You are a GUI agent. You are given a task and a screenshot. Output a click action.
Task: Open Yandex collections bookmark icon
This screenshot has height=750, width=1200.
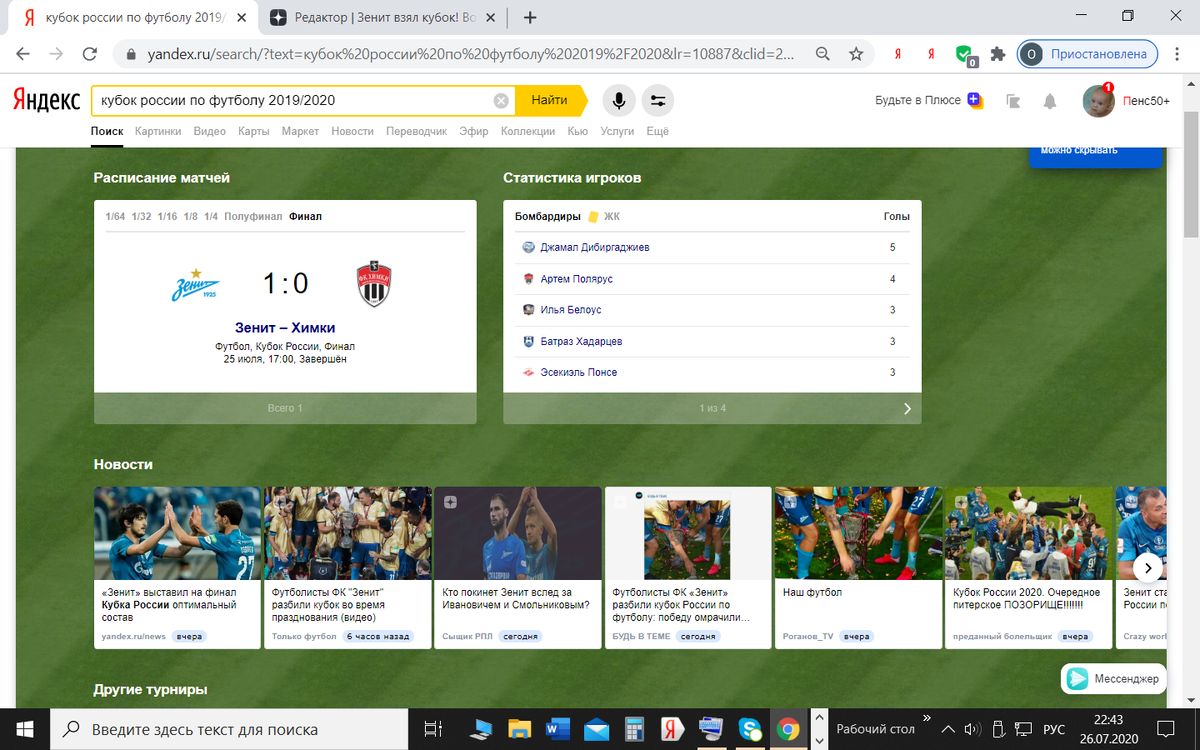pos(1014,101)
